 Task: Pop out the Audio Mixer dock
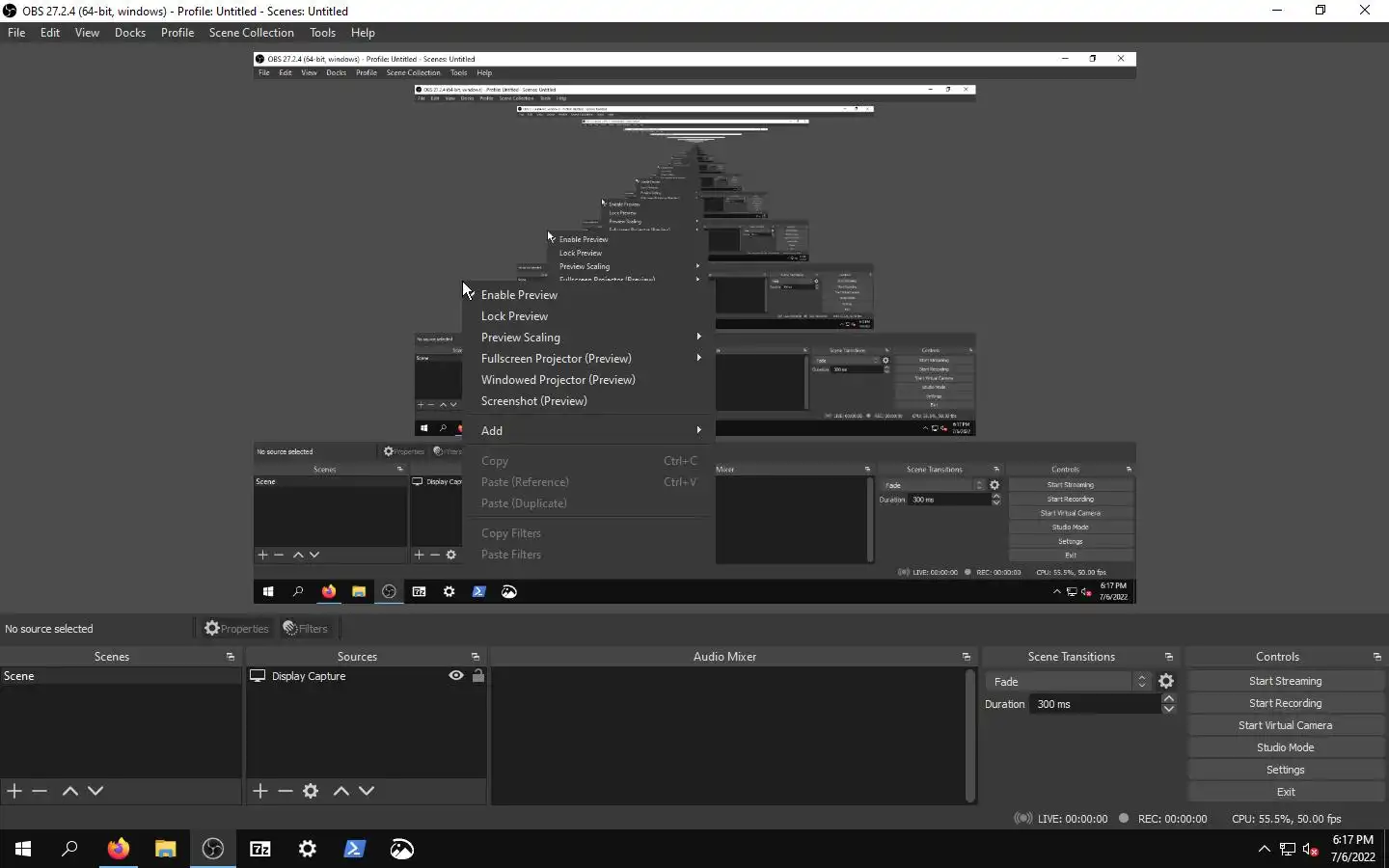(x=966, y=657)
